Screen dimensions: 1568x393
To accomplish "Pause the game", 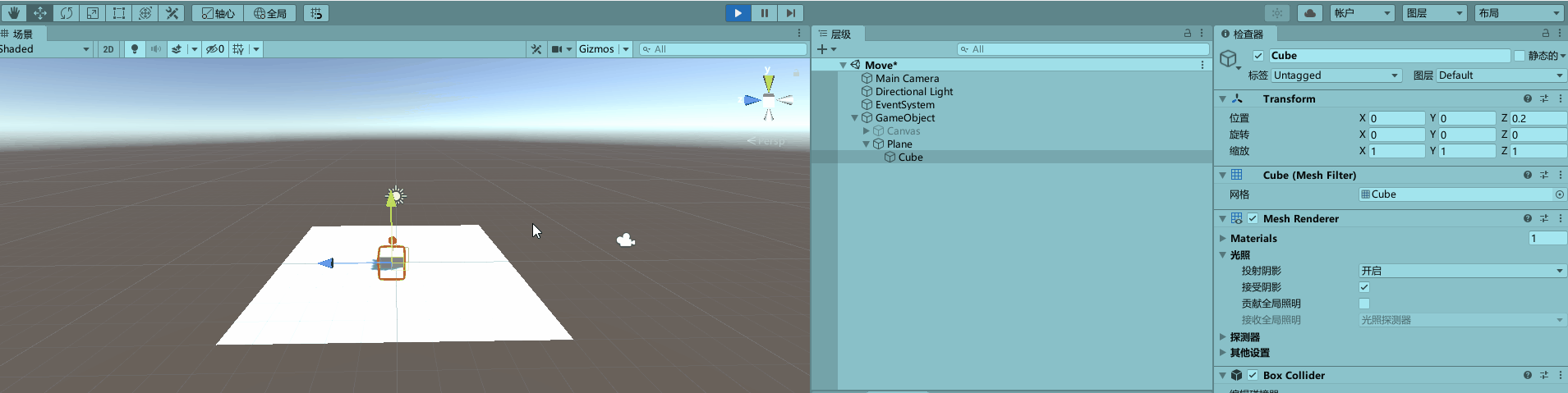I will tap(764, 13).
